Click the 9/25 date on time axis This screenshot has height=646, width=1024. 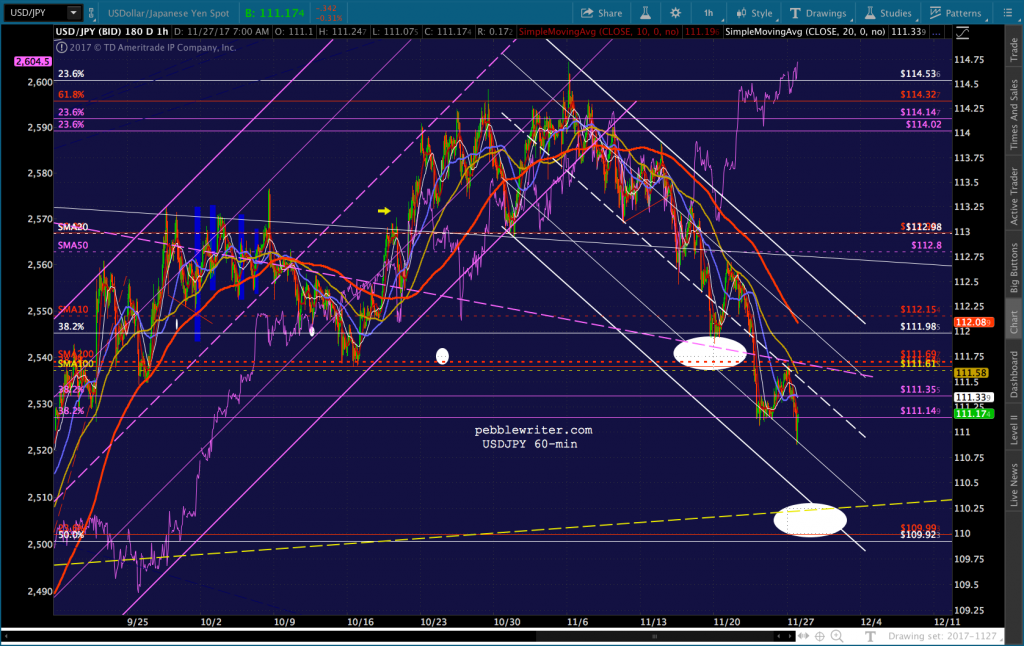coord(137,621)
